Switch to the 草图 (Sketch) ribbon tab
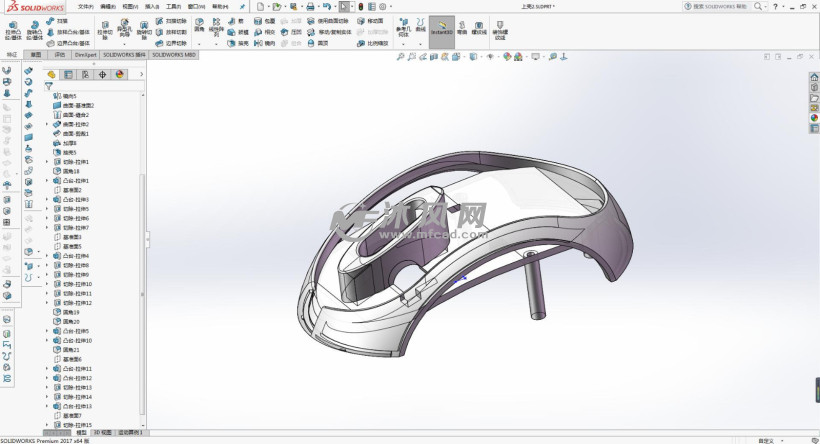The width and height of the screenshot is (820, 444). (x=36, y=54)
